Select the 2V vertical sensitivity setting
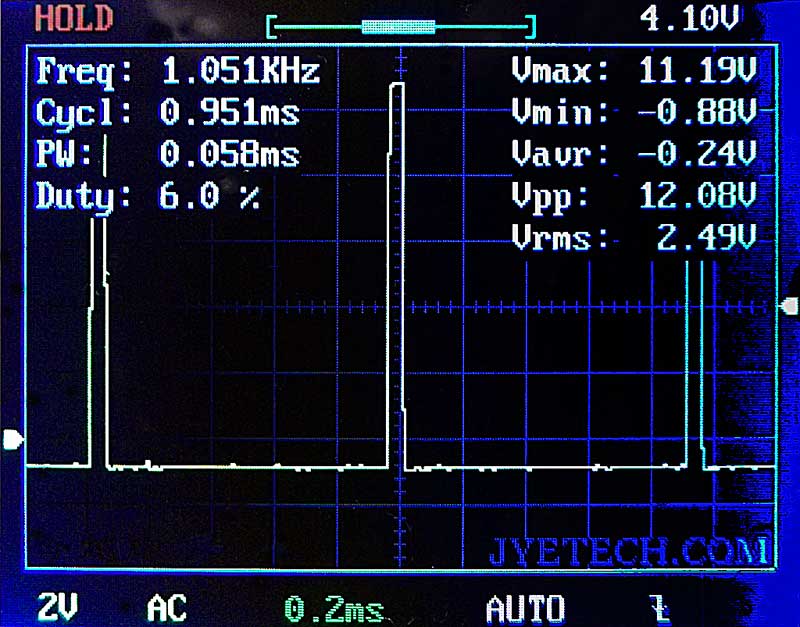800x627 pixels. [x=58, y=608]
